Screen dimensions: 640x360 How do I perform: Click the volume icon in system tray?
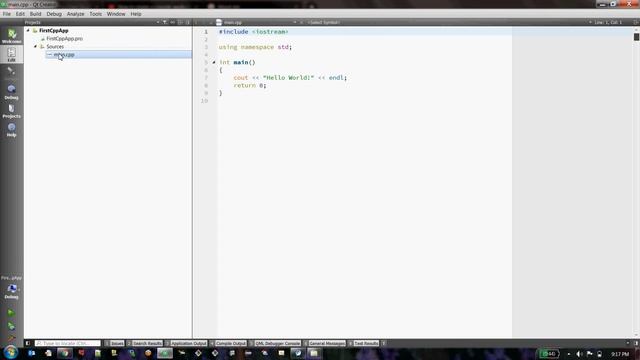point(580,354)
